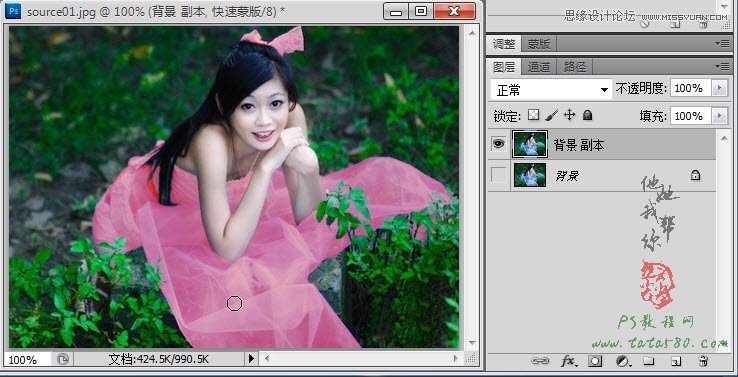This screenshot has height=377, width=738.
Task: Maximize the source01.jpg document window
Action: tap(421, 11)
